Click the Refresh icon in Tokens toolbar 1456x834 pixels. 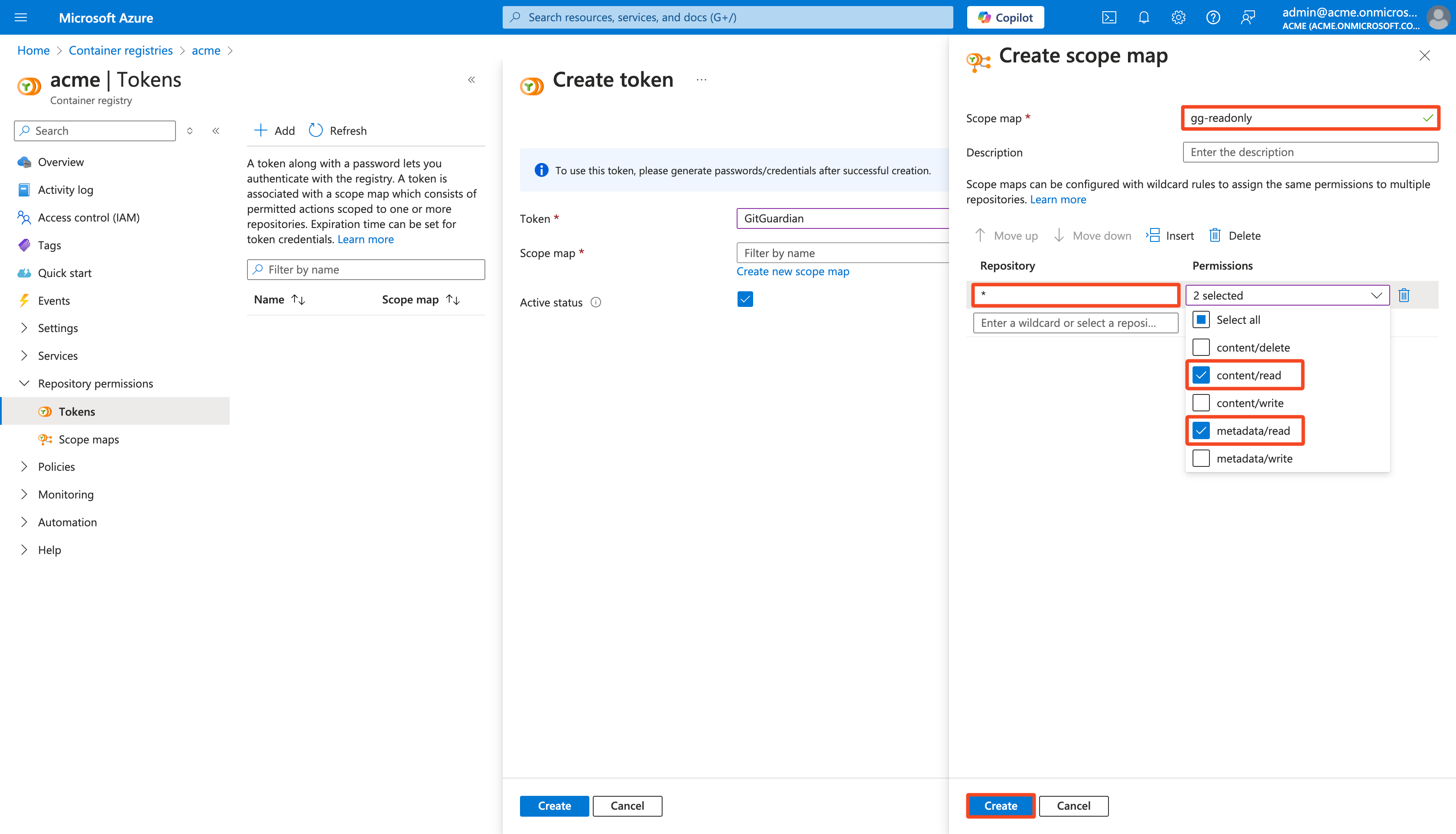tap(315, 130)
